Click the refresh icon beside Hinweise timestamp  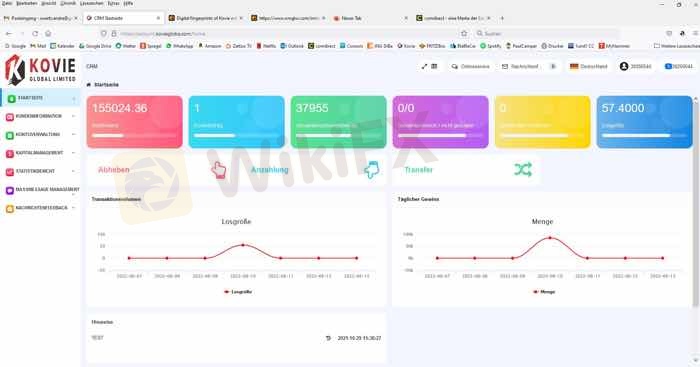point(329,338)
